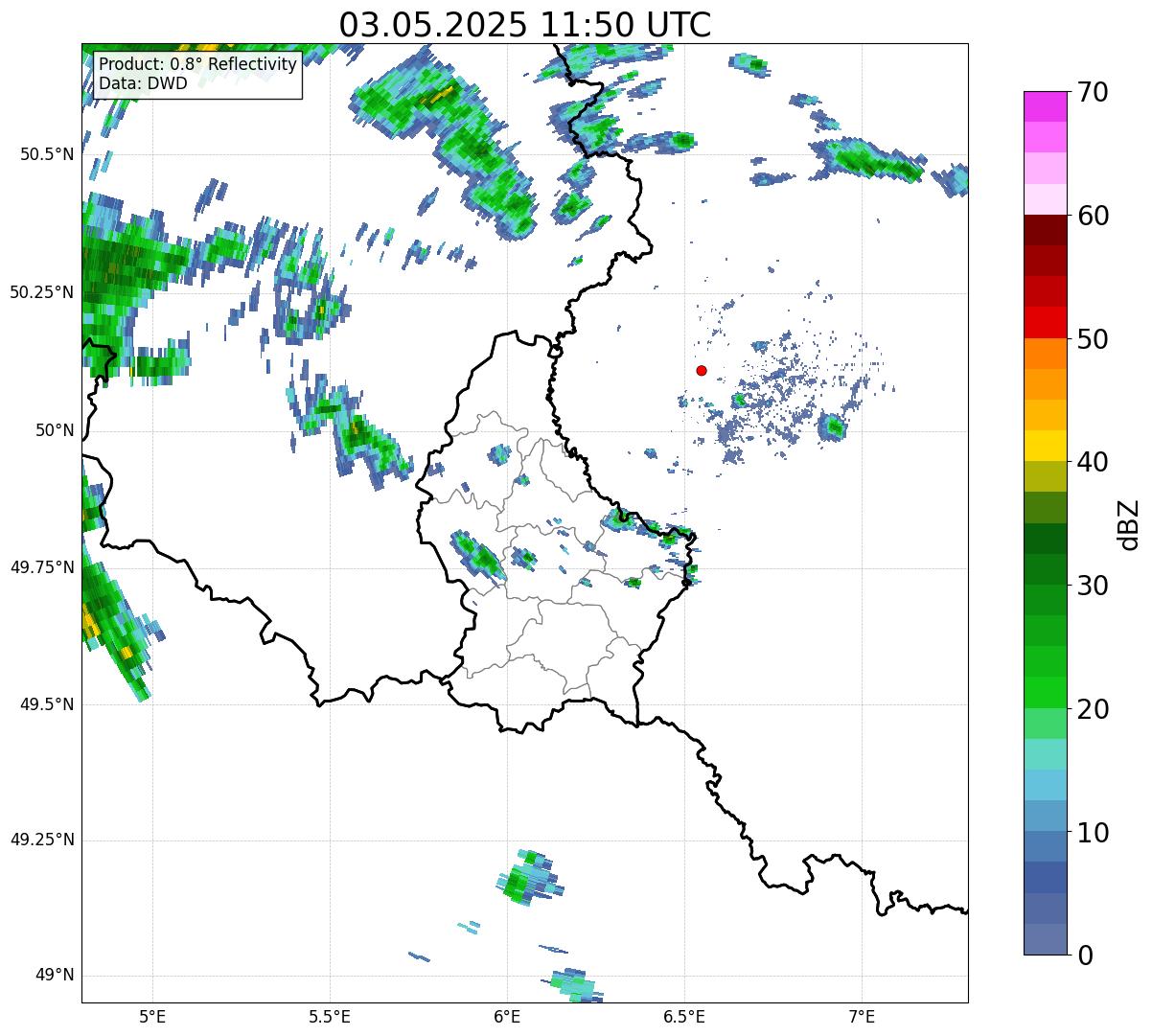The height and width of the screenshot is (1036, 1152).
Task: Click the longitude label 5.5°E
Action: pyautogui.click(x=330, y=1016)
